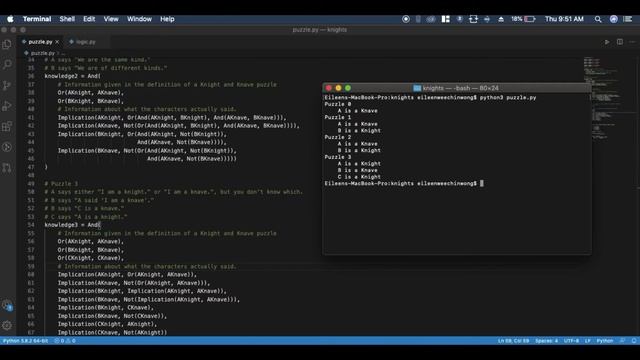
Task: Open the Terminal application menu
Action: [37, 19]
